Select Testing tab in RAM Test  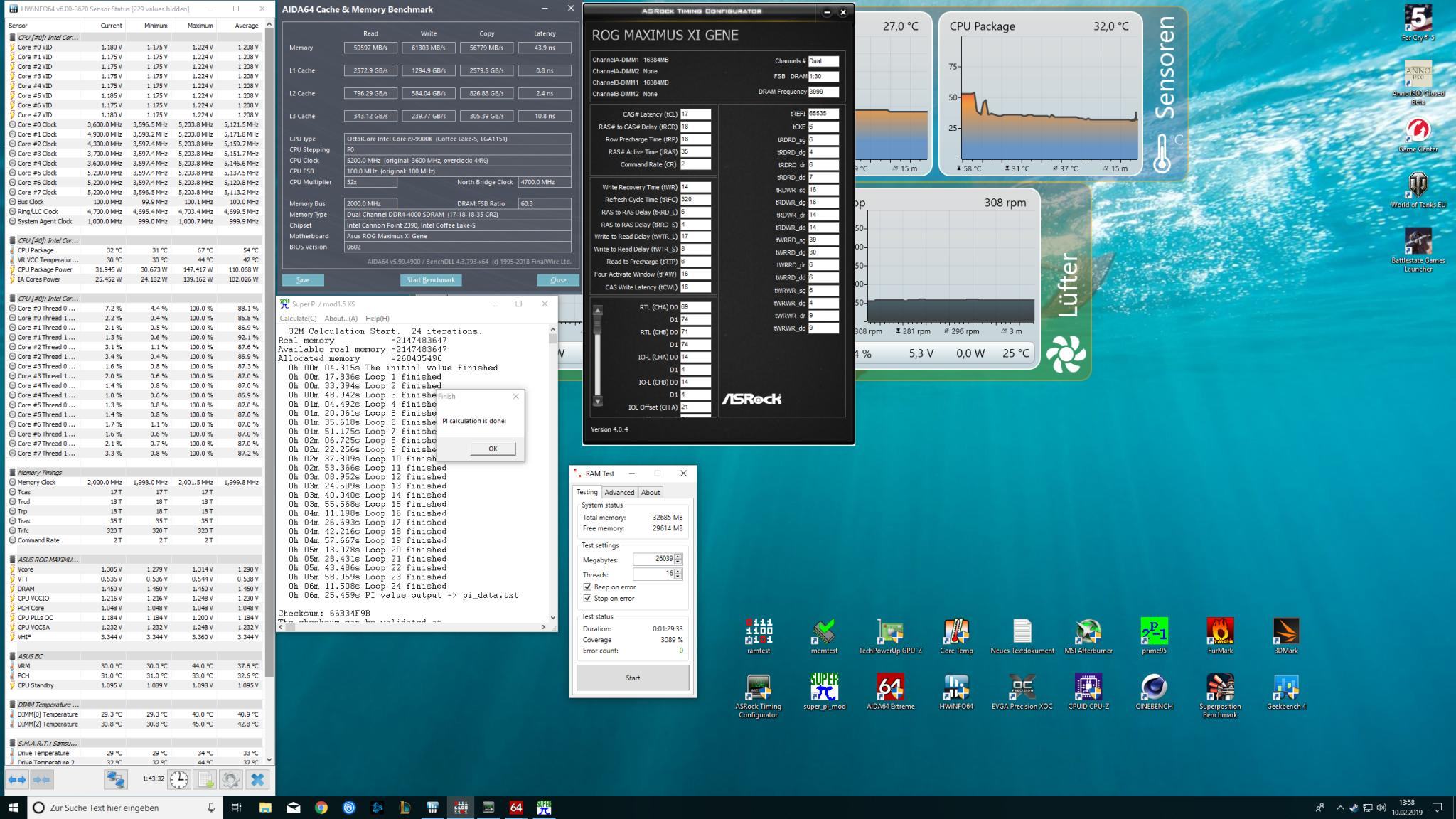coord(587,492)
